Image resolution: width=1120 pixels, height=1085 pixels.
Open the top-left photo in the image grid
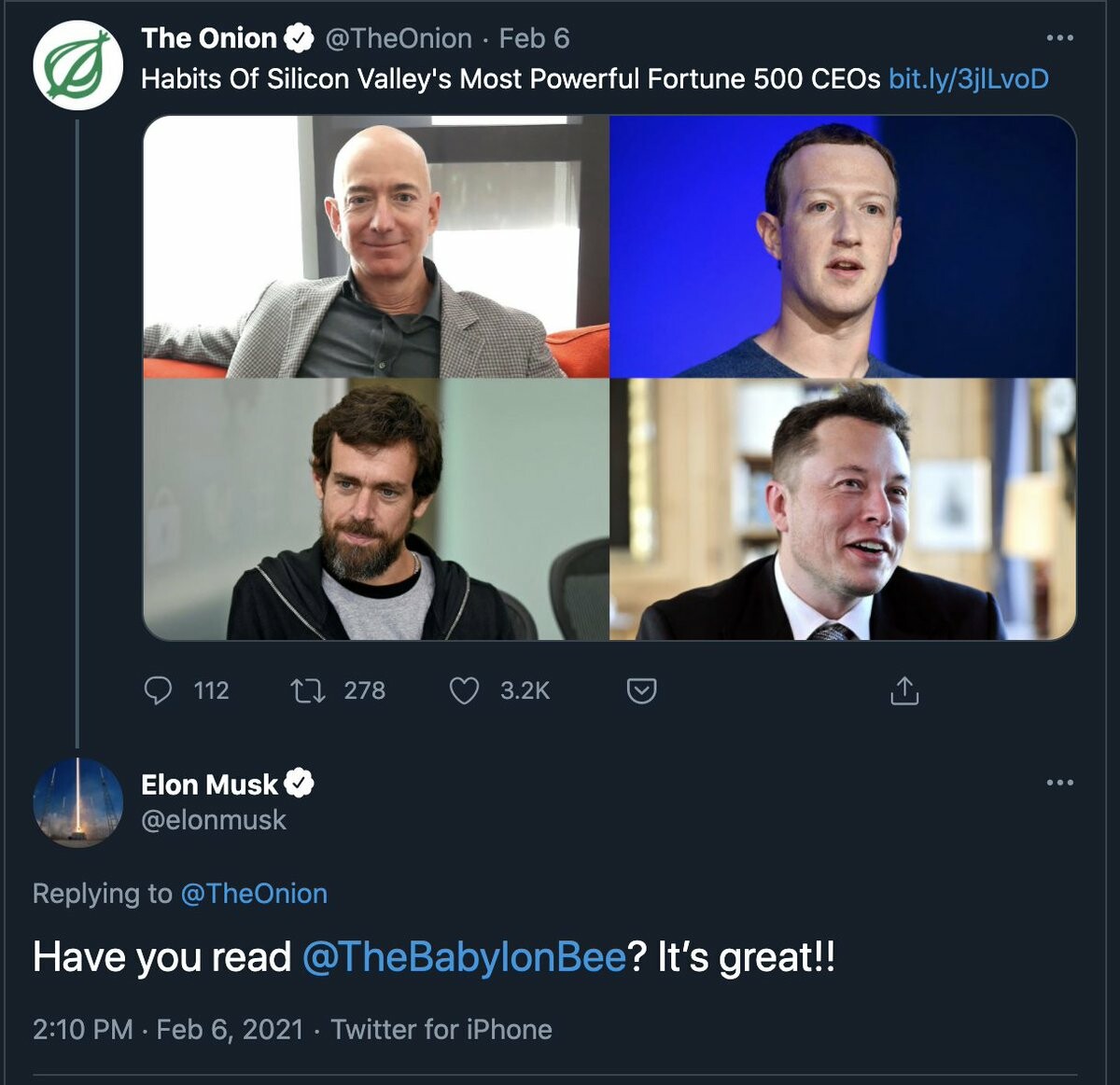click(376, 246)
